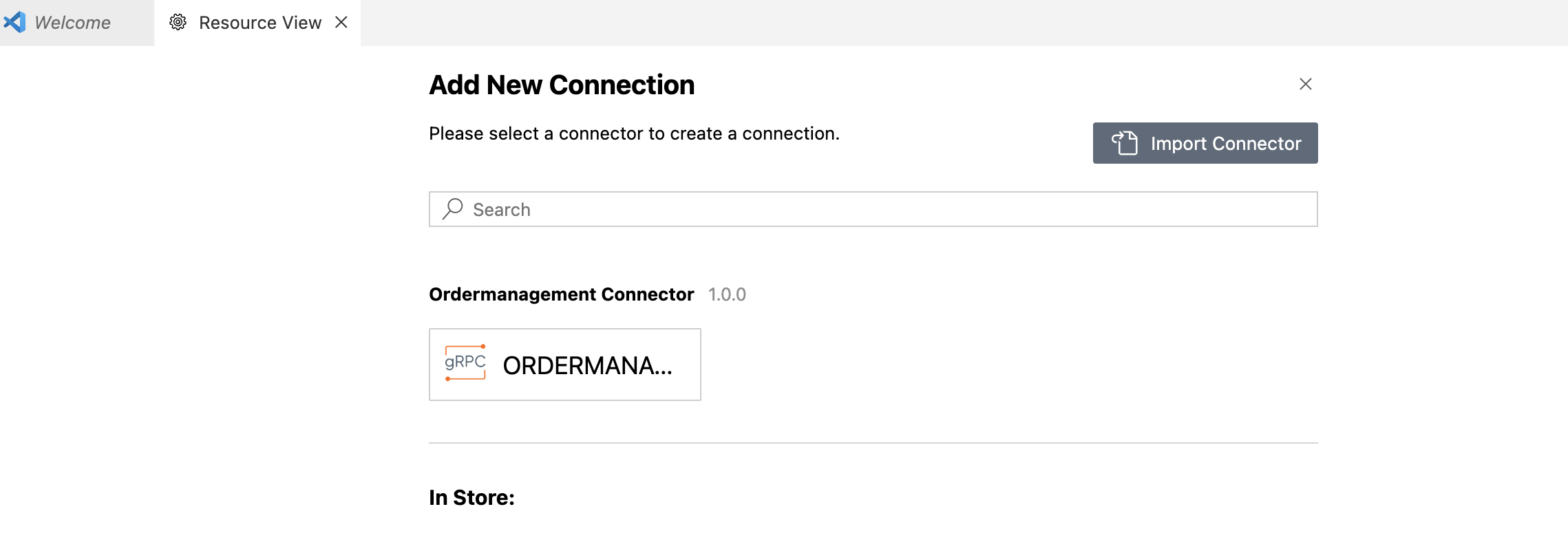
Task: Open the Import Connector dialog
Action: (1205, 143)
